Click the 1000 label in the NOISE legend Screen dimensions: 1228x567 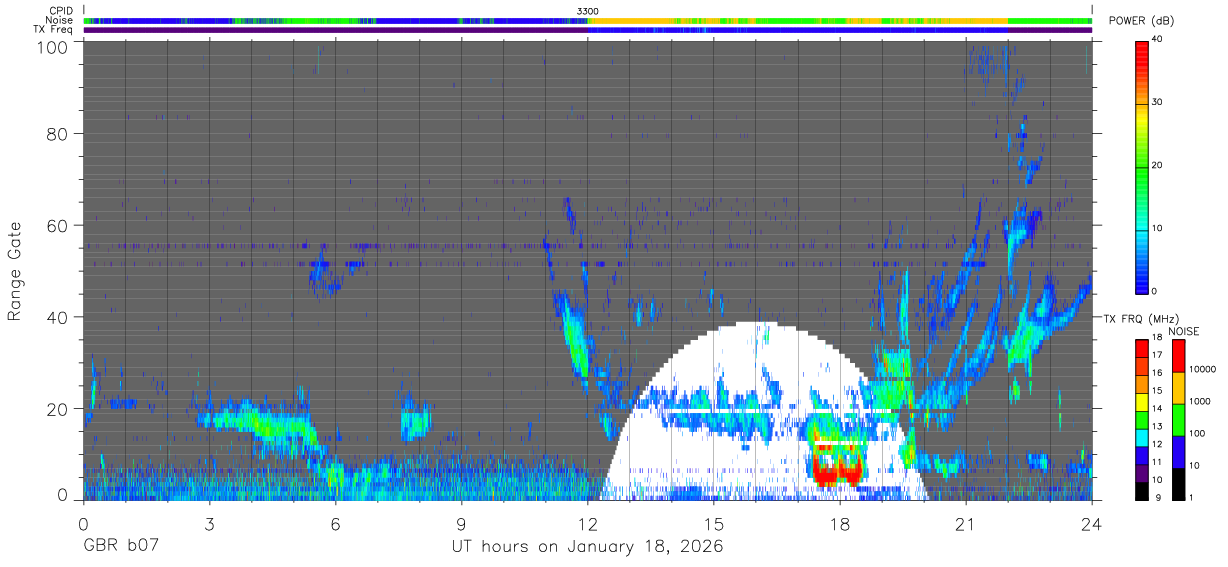(x=1200, y=401)
